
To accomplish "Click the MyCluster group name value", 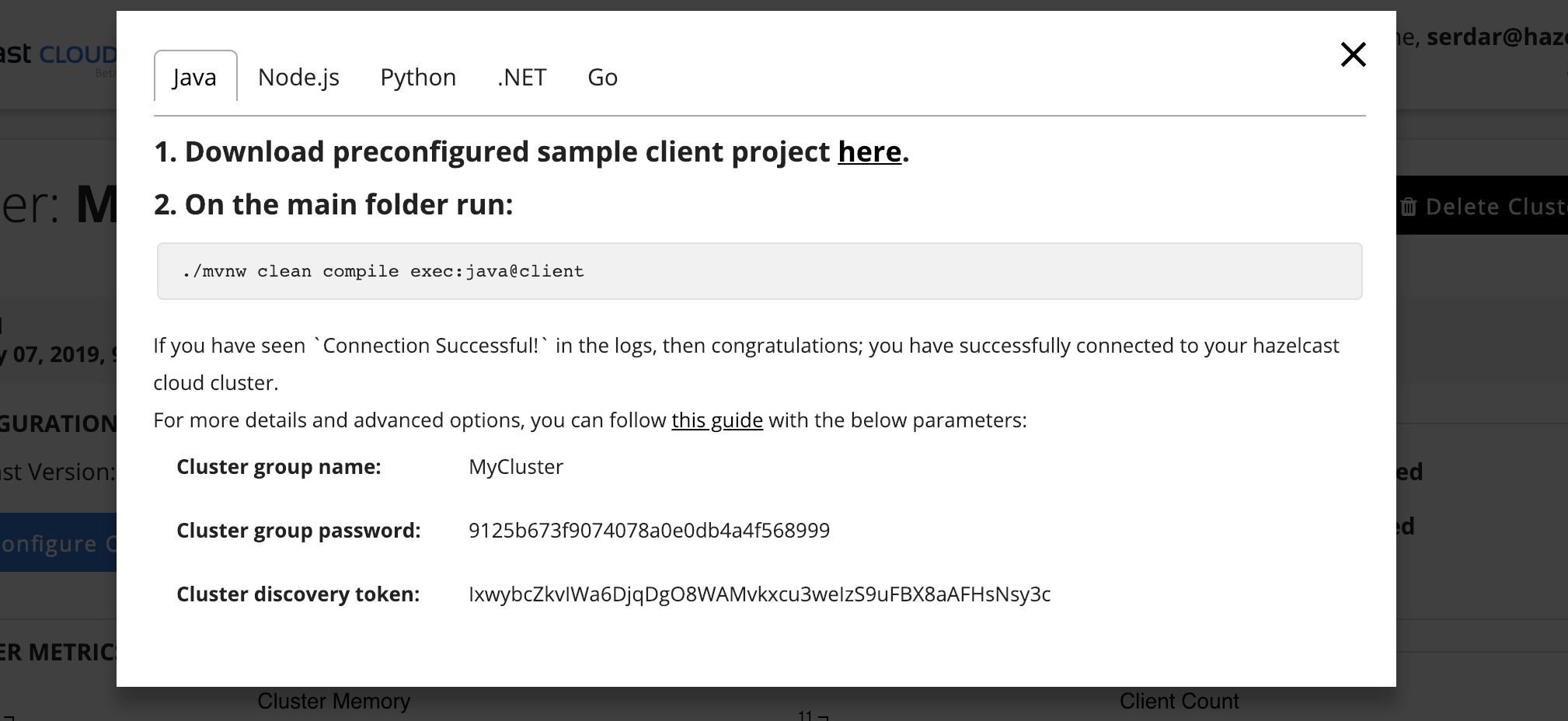I will [x=516, y=467].
